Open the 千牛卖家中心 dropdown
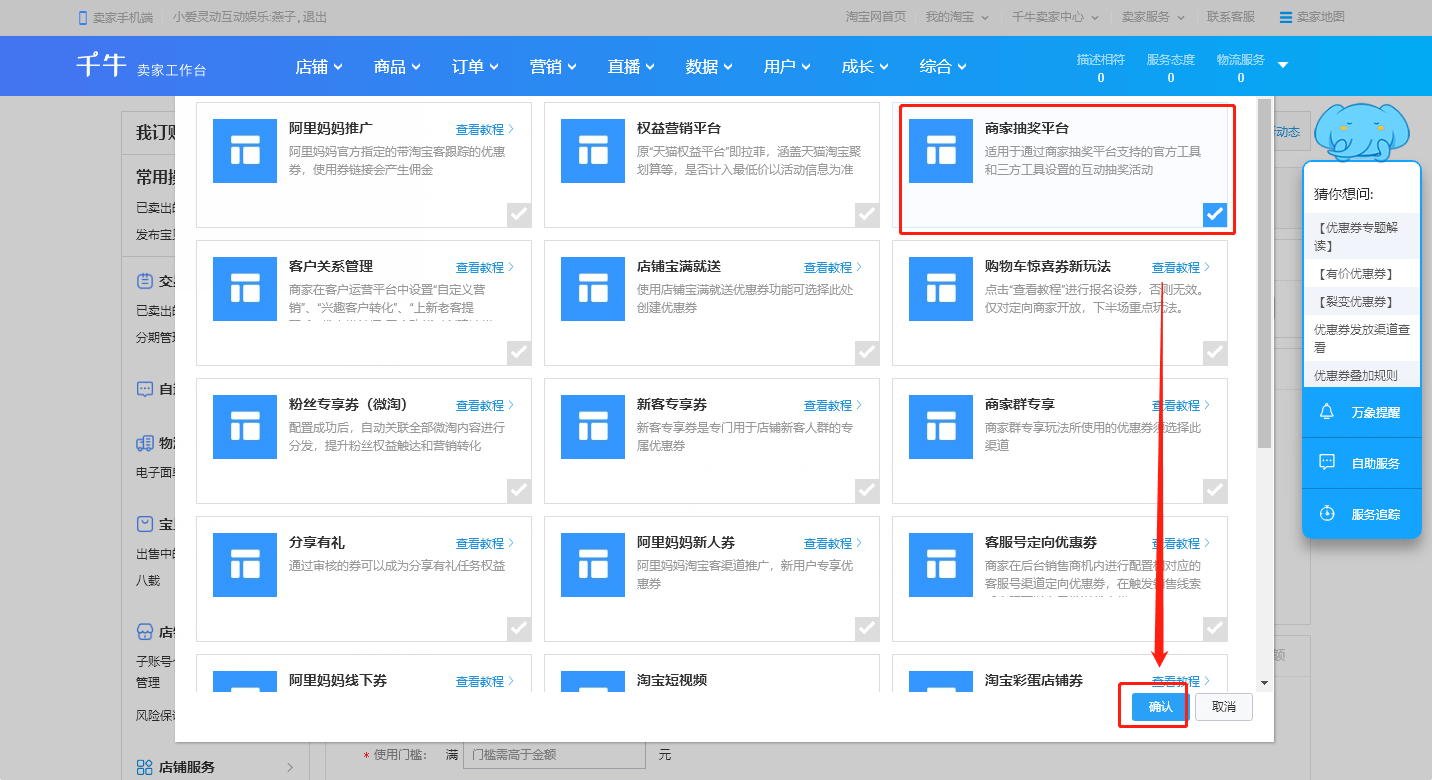Image resolution: width=1432 pixels, height=780 pixels. 1055,17
